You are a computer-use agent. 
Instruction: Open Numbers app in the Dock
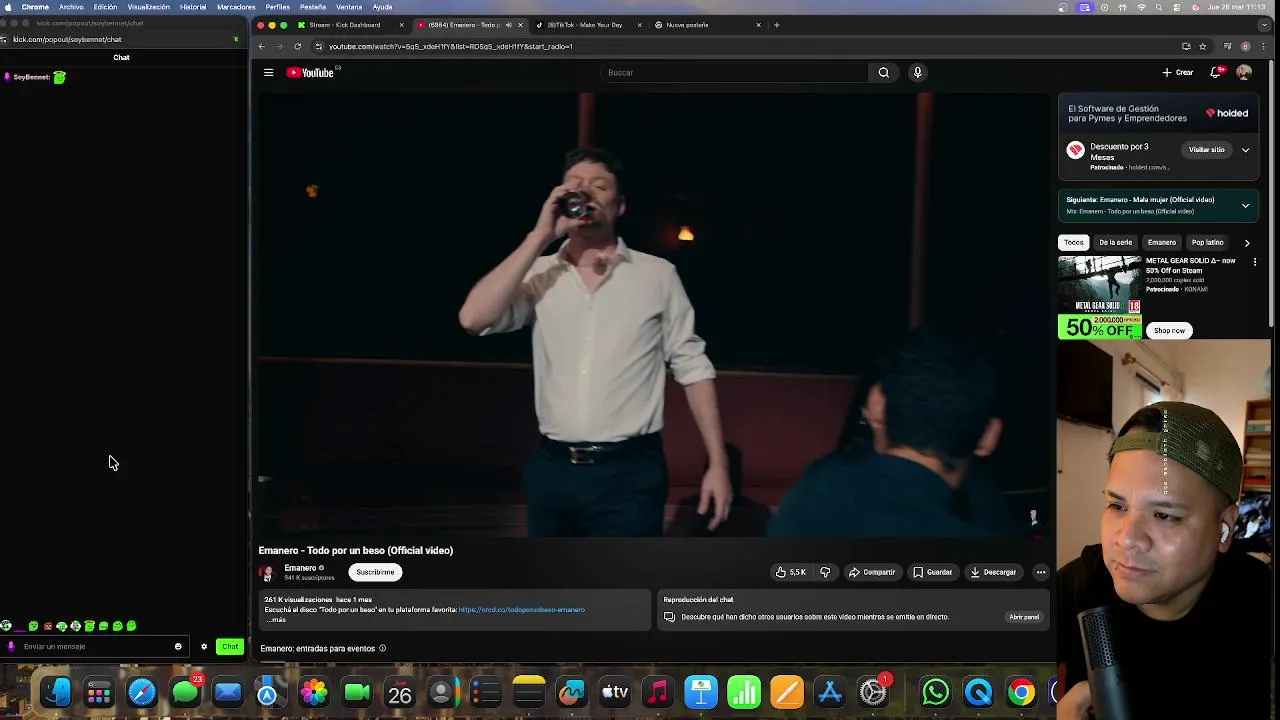pos(744,692)
